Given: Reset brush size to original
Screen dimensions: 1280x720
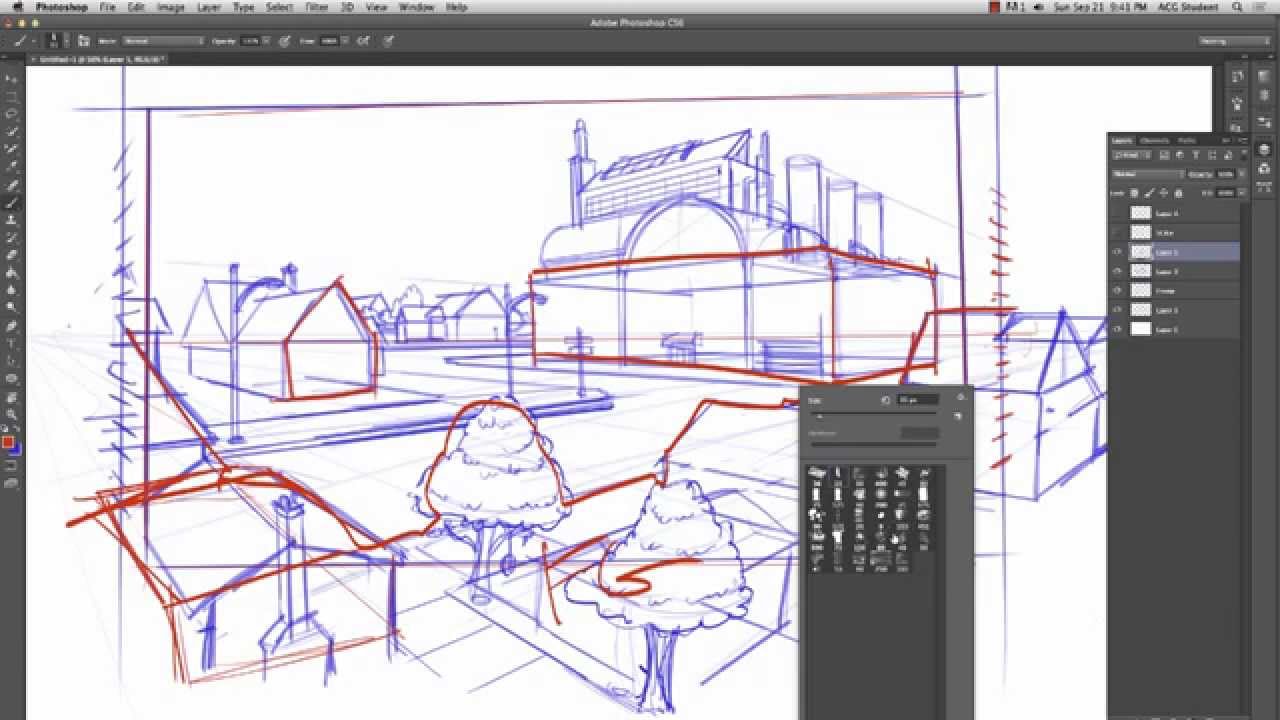Looking at the screenshot, I should click(x=886, y=399).
